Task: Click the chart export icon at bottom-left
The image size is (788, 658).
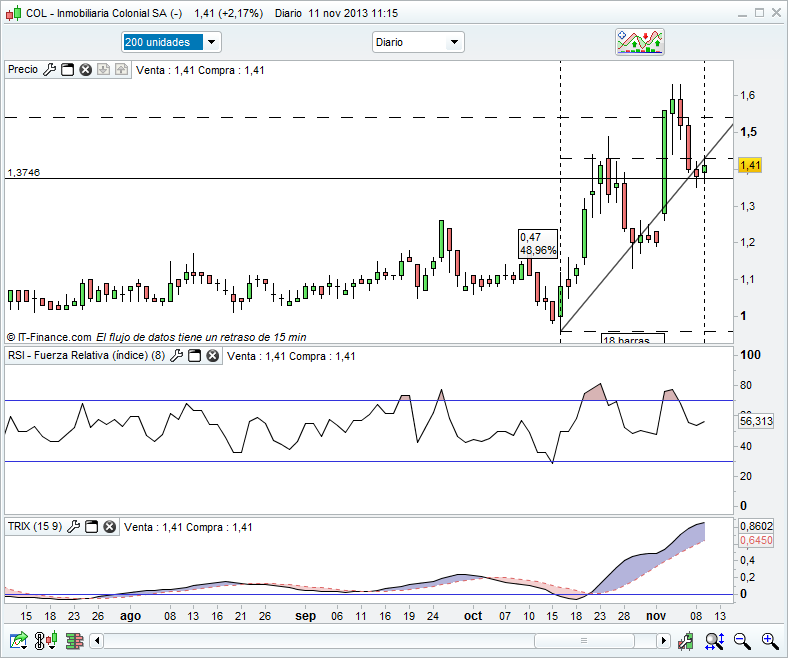Action: tap(18, 640)
